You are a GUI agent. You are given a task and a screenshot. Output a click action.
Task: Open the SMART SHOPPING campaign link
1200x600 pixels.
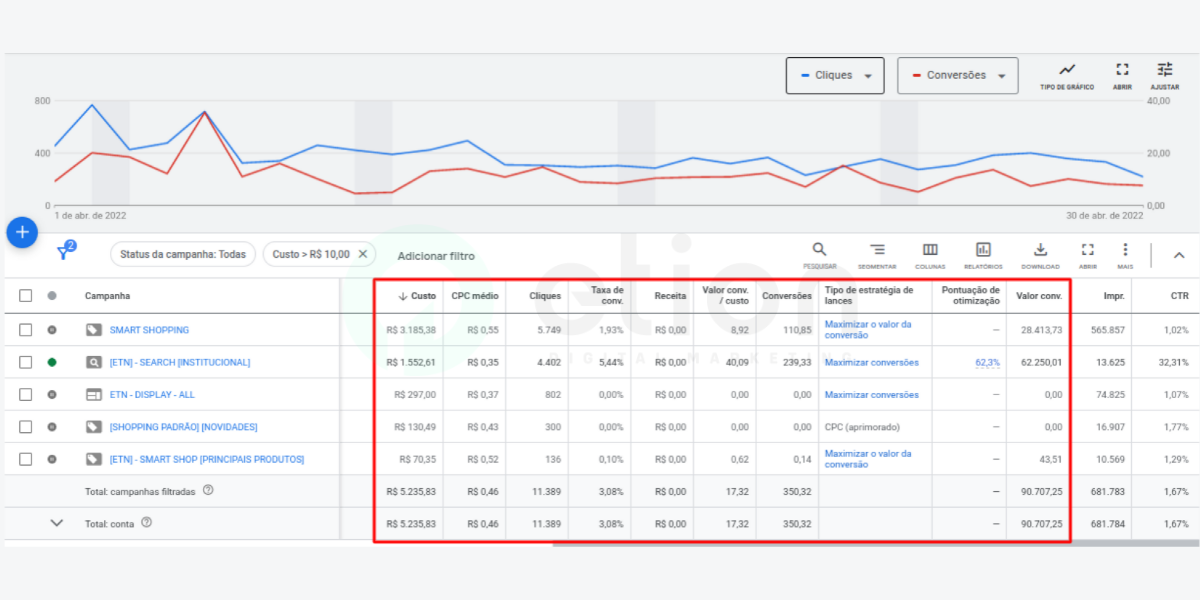(149, 330)
